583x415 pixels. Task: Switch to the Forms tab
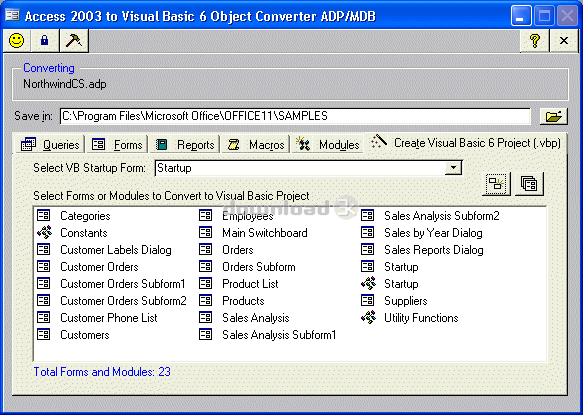tap(117, 144)
